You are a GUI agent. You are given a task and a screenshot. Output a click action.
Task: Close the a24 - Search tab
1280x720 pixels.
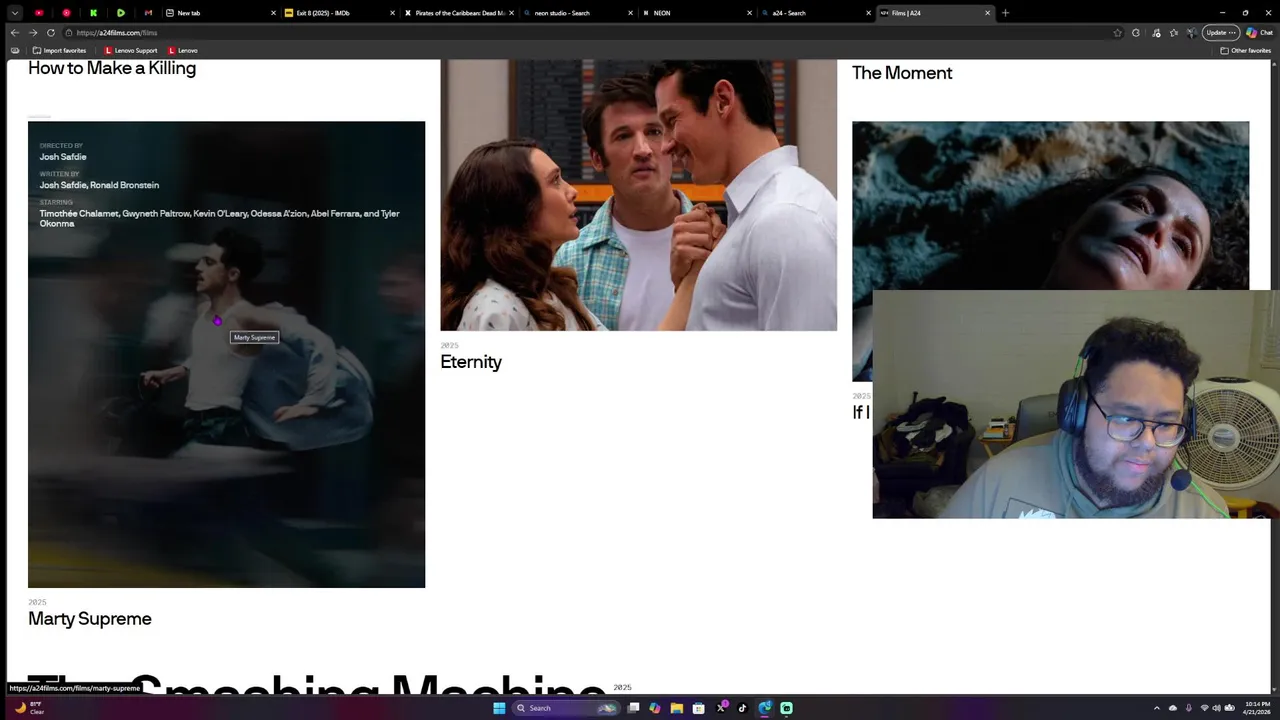click(869, 13)
